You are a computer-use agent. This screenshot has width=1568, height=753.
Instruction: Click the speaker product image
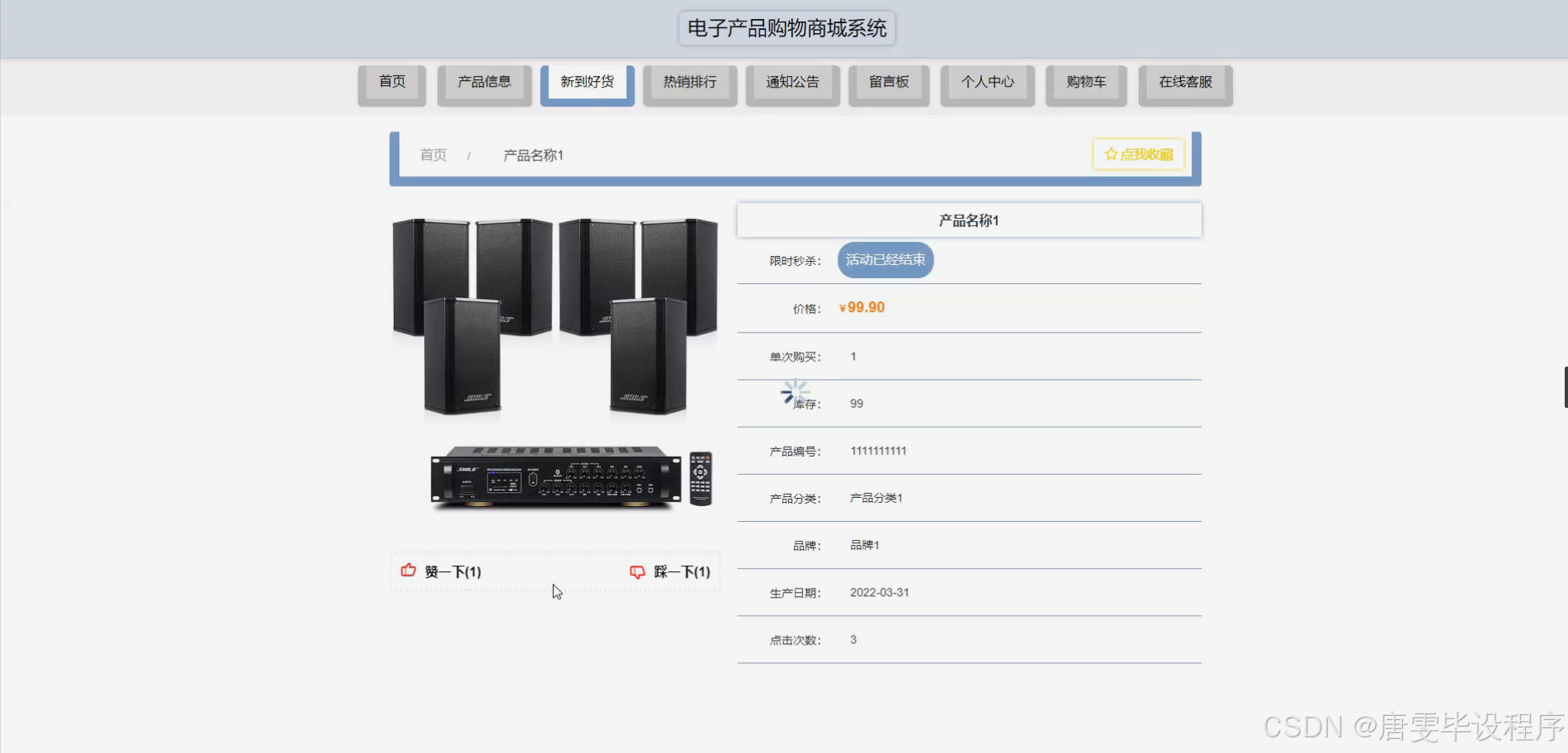pyautogui.click(x=555, y=367)
